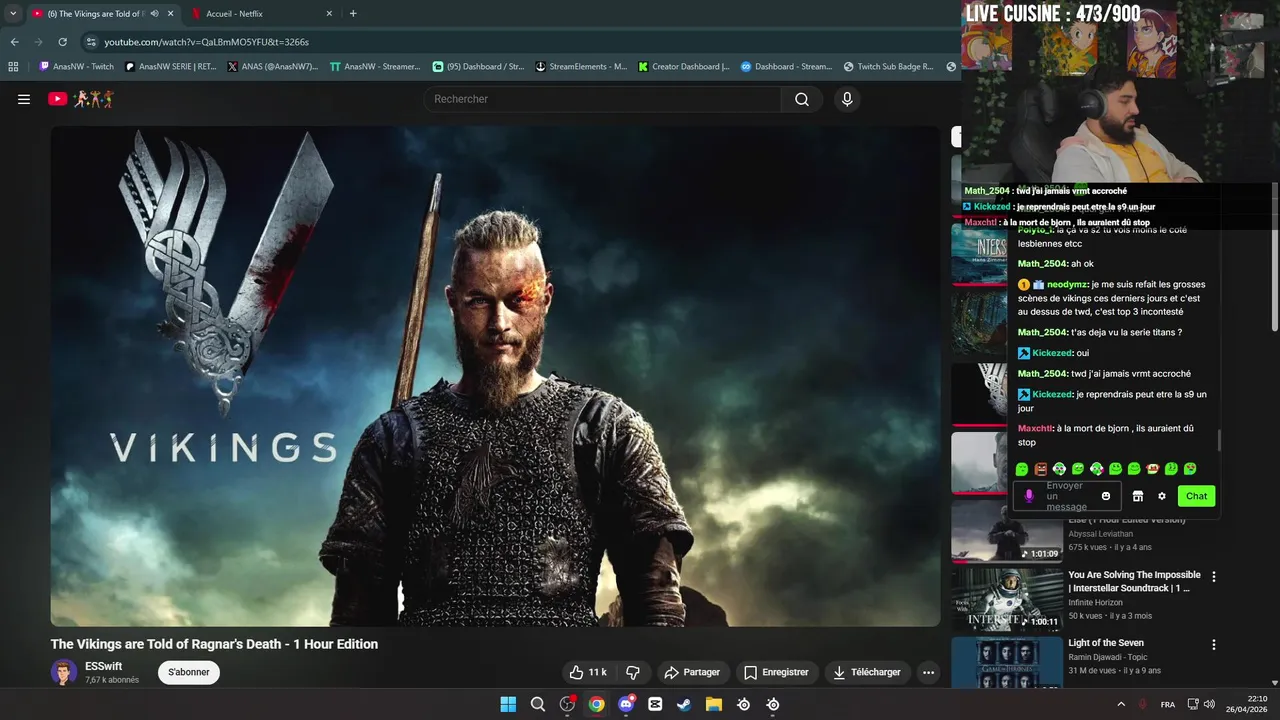Open AnasNW - Twitch bookmark
The width and height of the screenshot is (1280, 720).
(76, 67)
